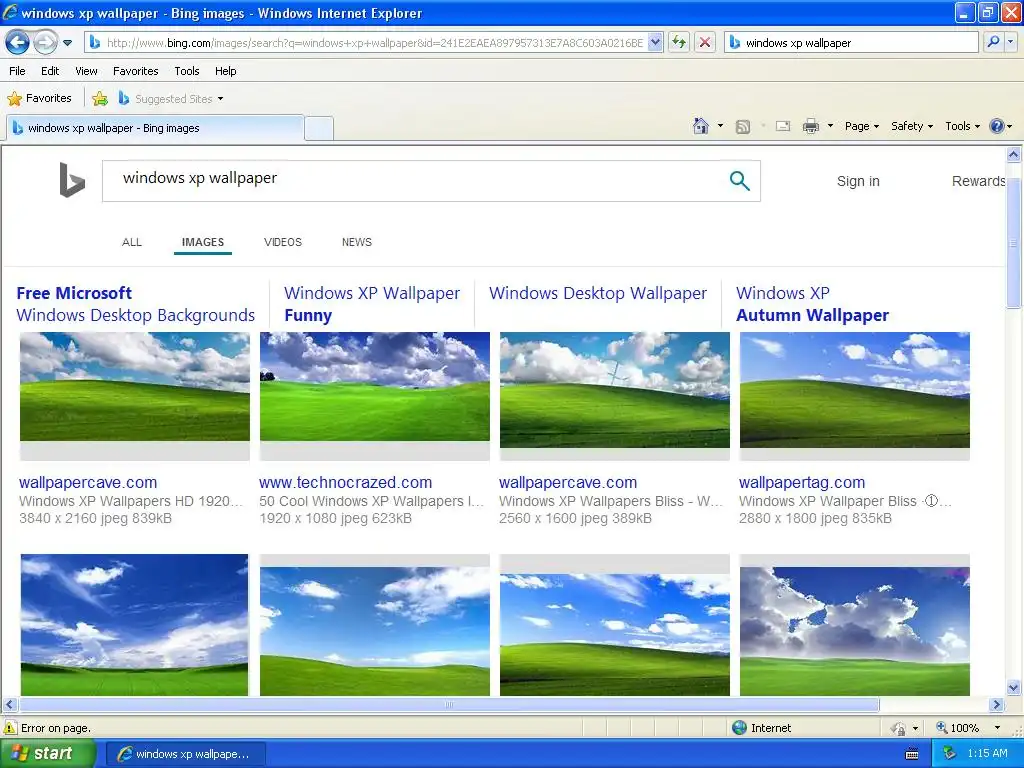Click the Internet zone globe icon
The width and height of the screenshot is (1024, 768).
[x=739, y=728]
